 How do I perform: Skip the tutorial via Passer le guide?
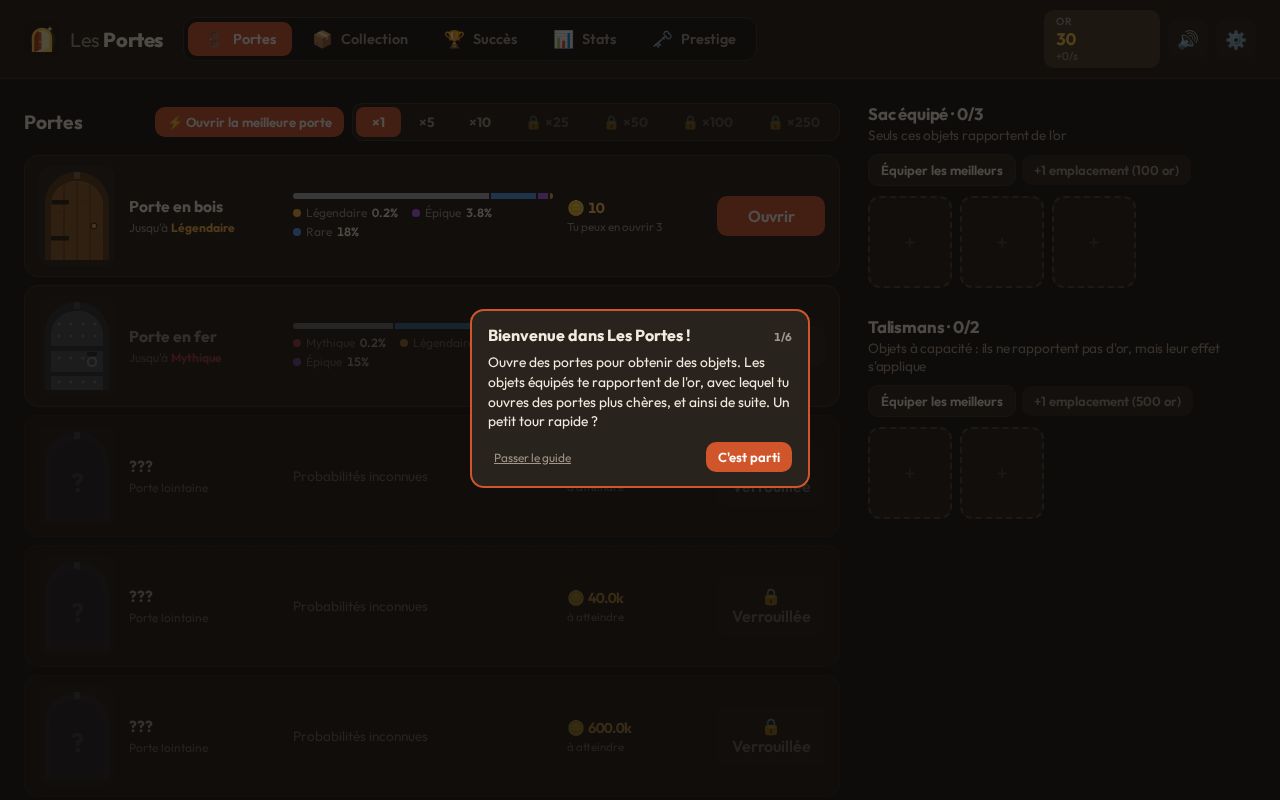(x=532, y=458)
